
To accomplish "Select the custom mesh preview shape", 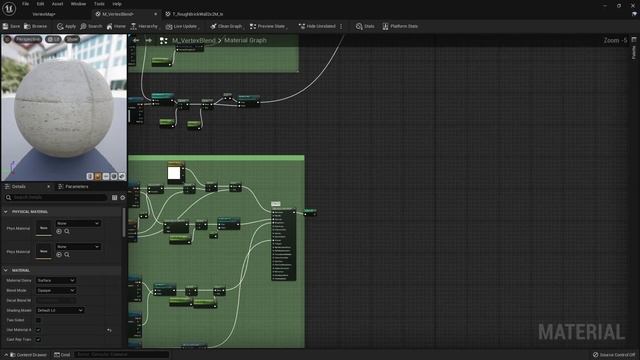I will point(122,176).
